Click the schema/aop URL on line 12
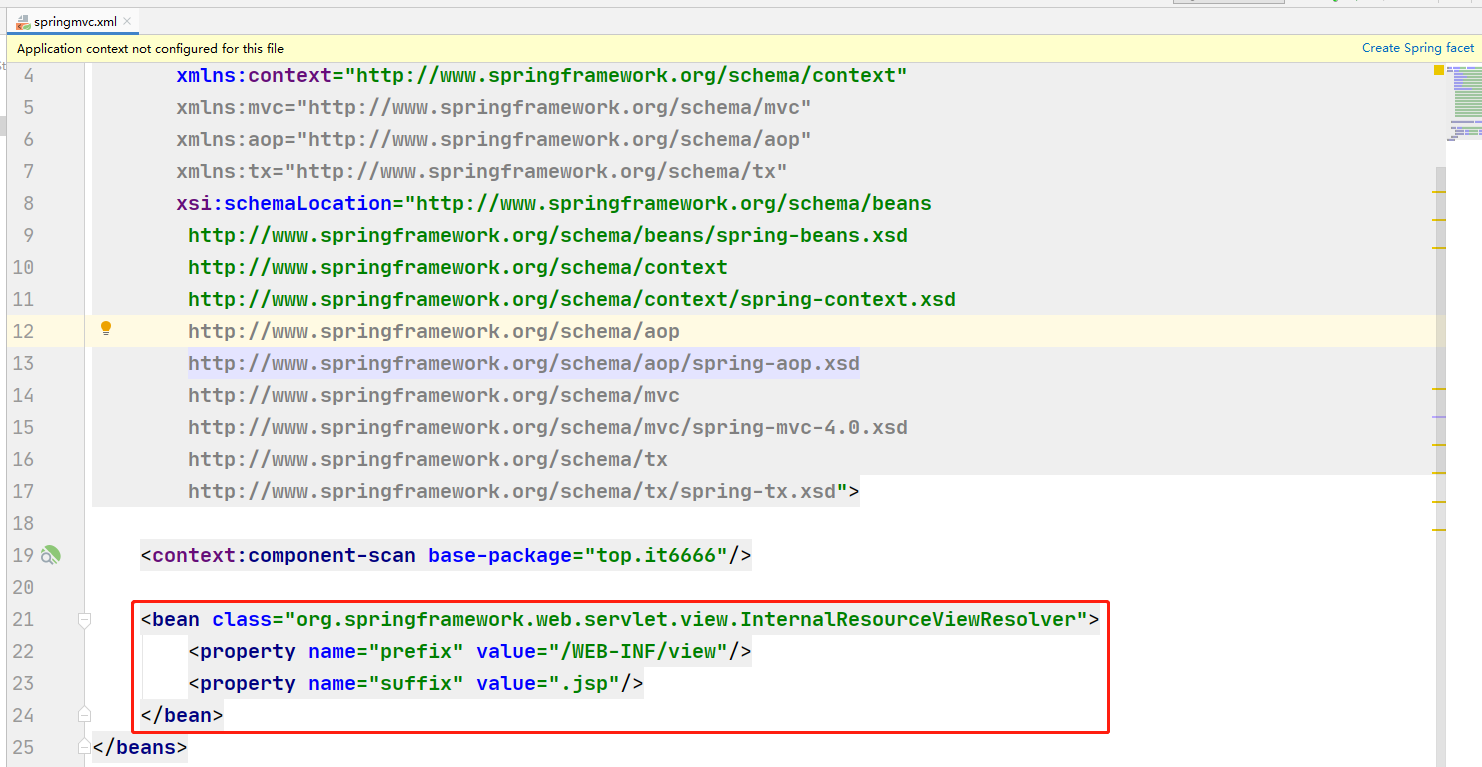Screen dimensions: 1482x767 pos(434,331)
